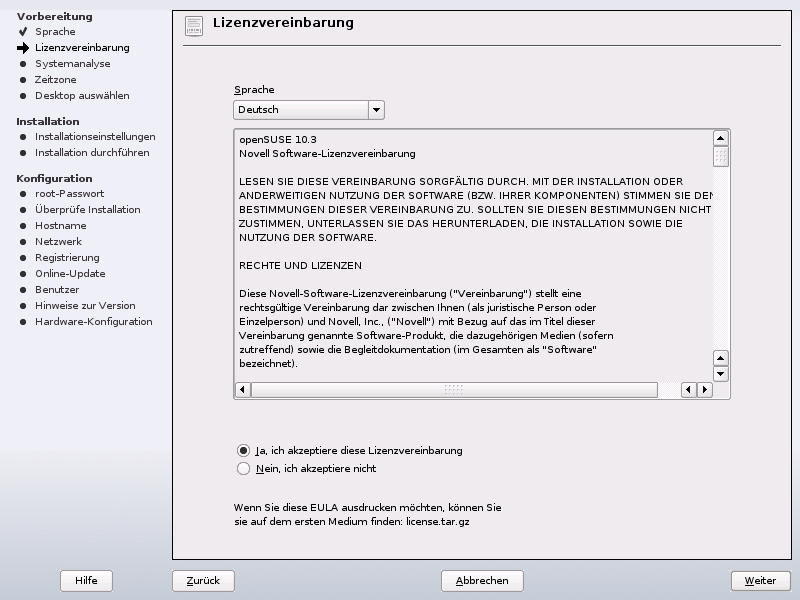Click 'Desktop auswählen' step in sidebar

point(82,96)
